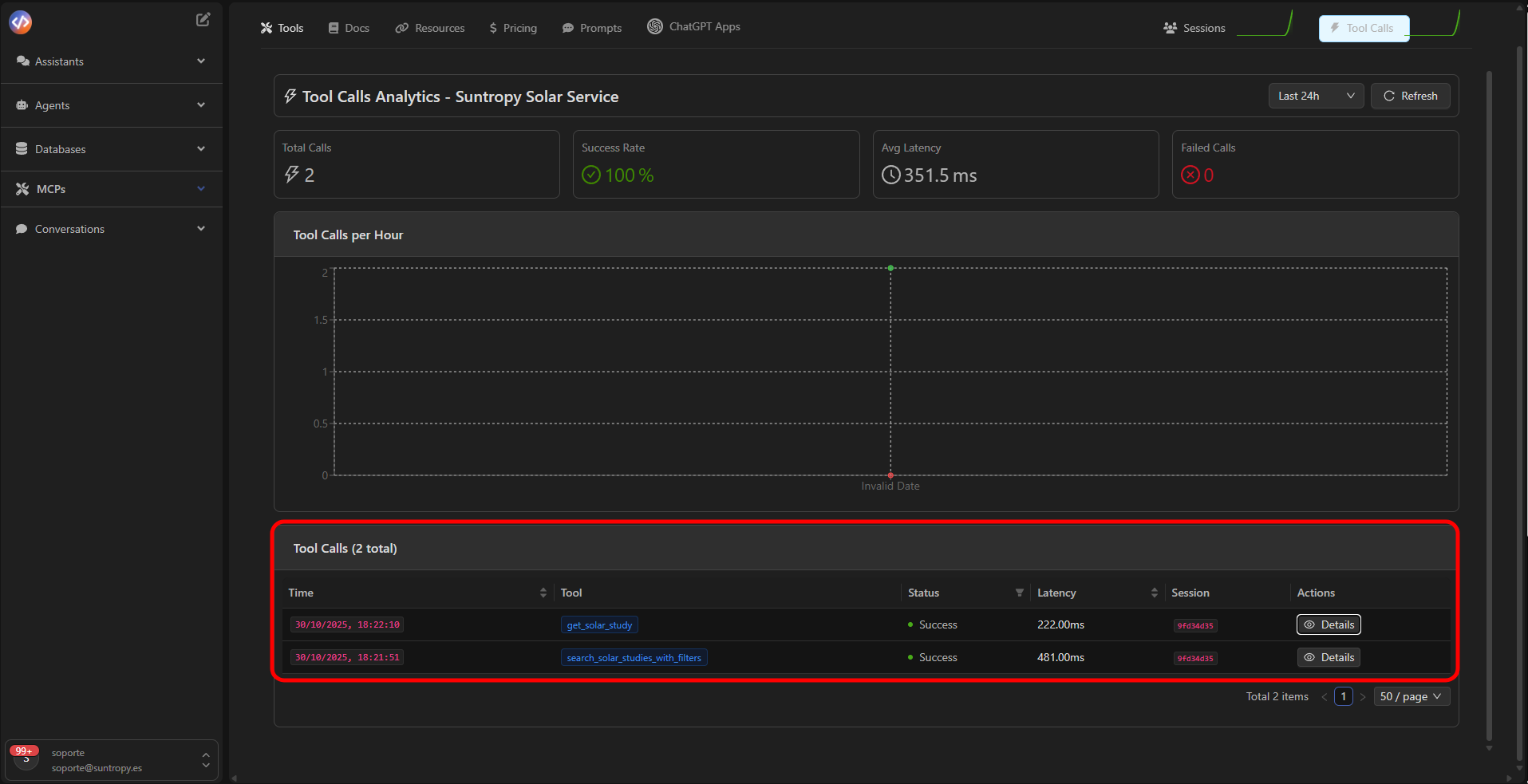This screenshot has height=784, width=1528.
Task: Expand the Agents section chevron
Action: 201,104
